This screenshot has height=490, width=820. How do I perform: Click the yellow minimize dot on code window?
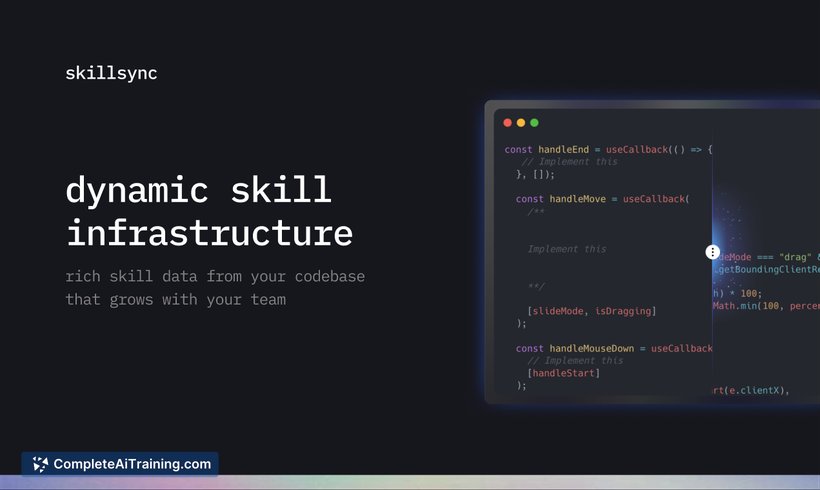[x=521, y=122]
